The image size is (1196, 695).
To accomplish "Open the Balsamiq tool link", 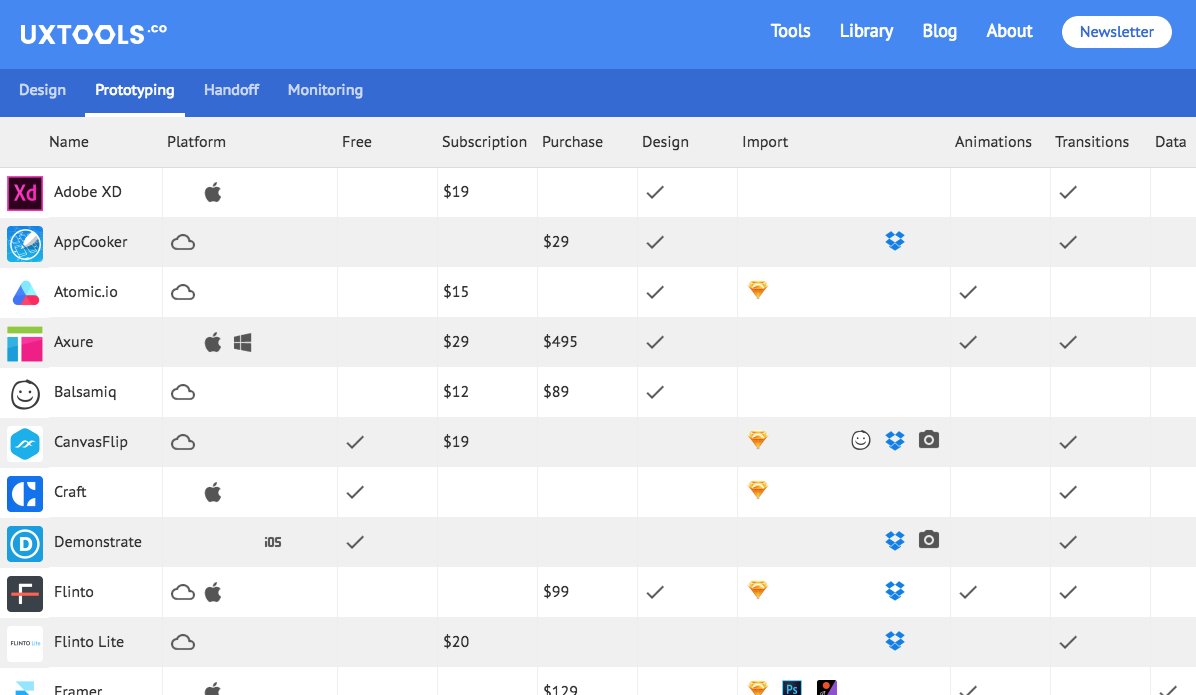I will pos(85,392).
